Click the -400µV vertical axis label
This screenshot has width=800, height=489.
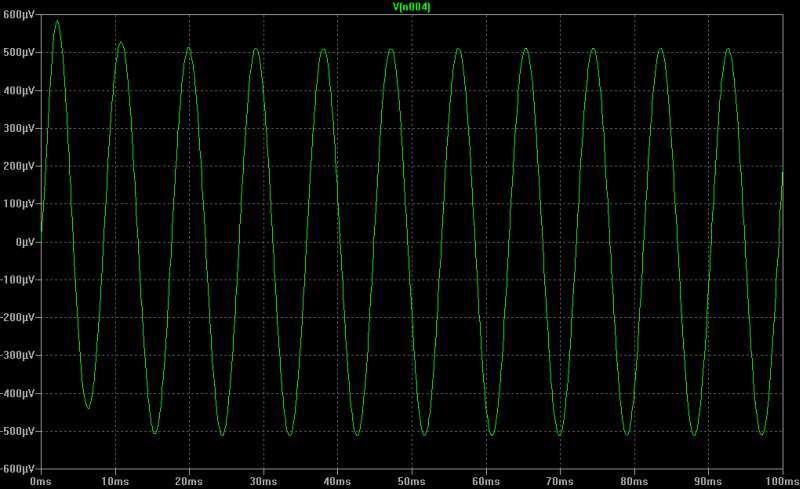[17, 394]
